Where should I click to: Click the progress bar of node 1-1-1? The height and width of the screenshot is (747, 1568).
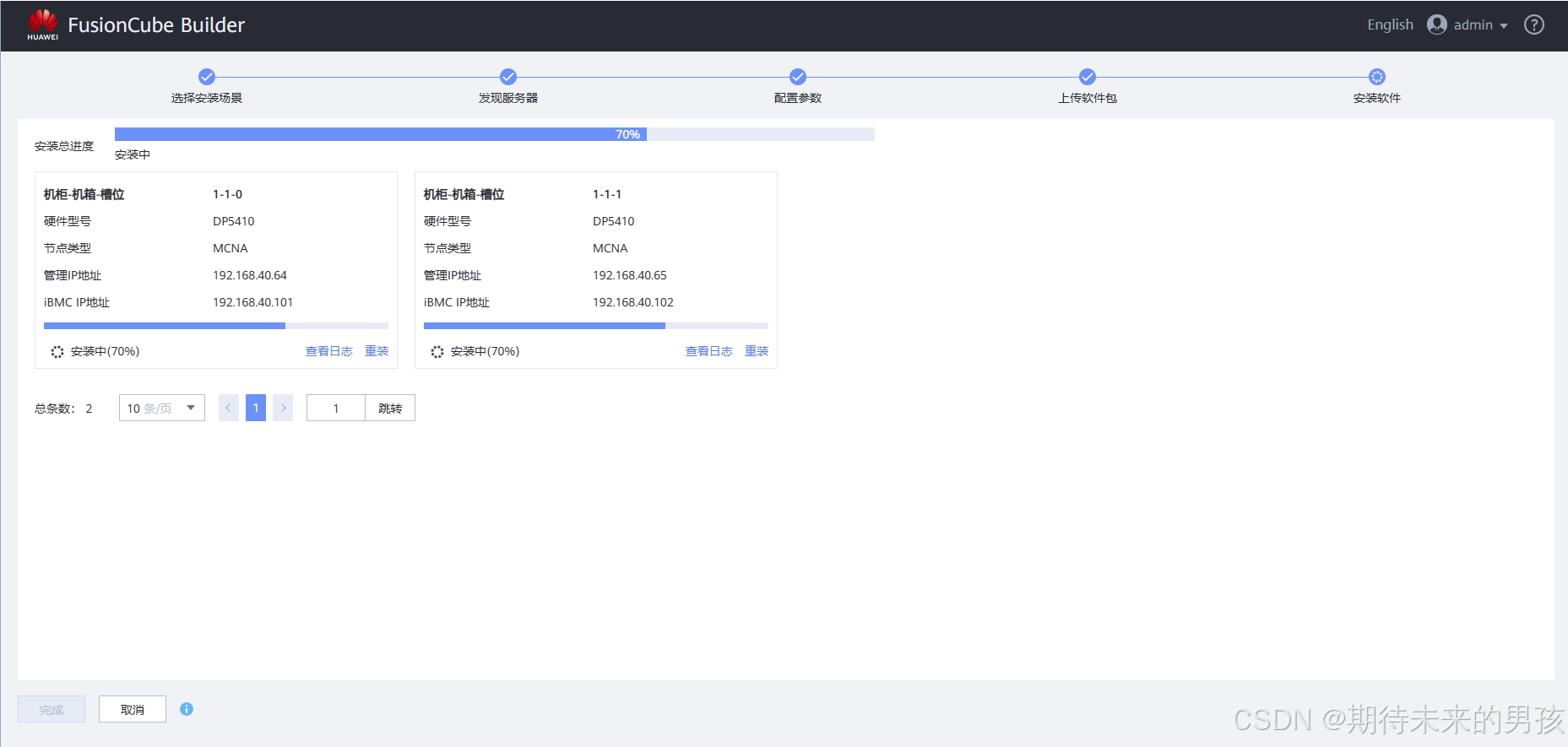click(596, 326)
